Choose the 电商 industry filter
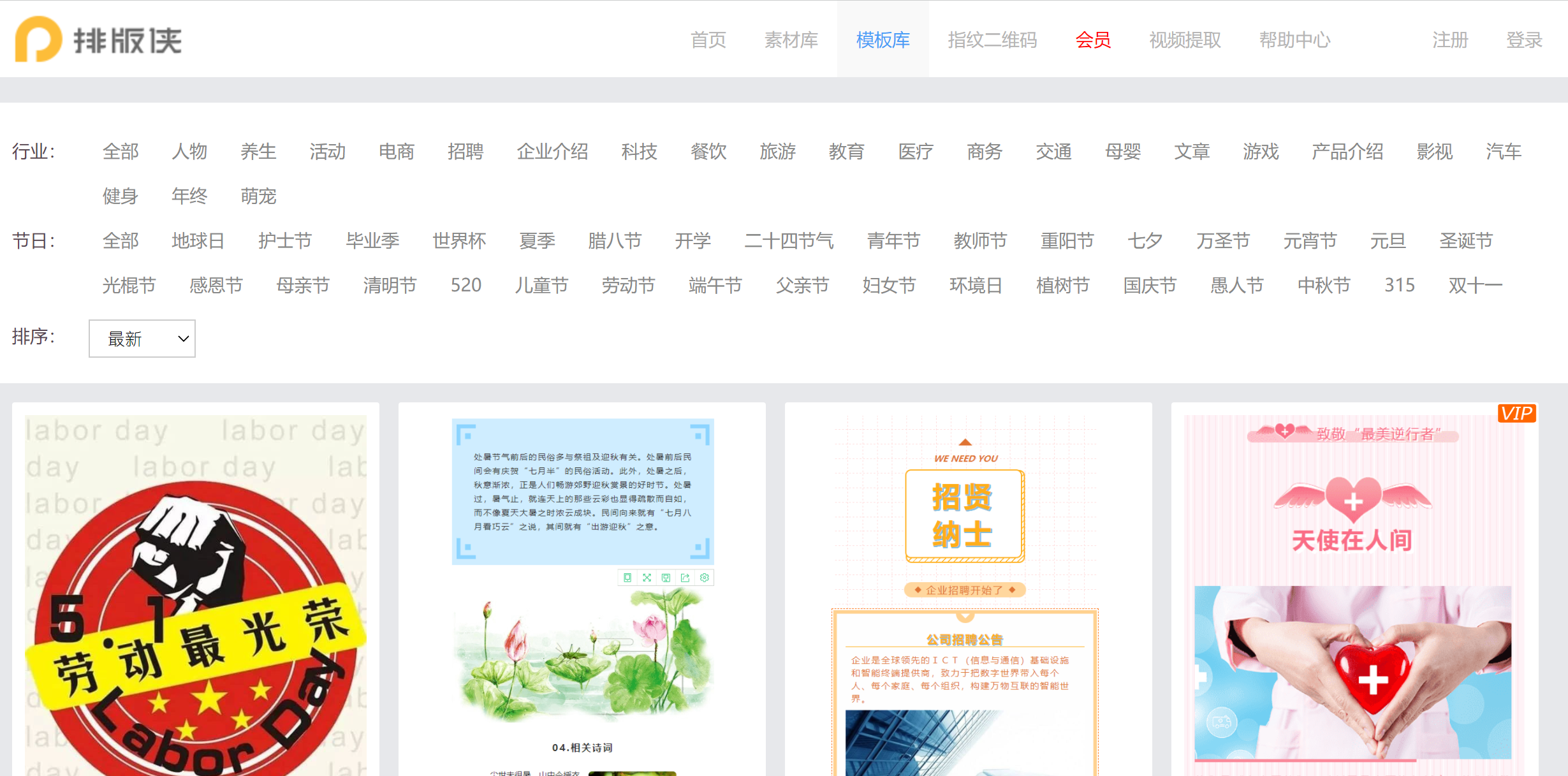This screenshot has height=776, width=1568. point(397,151)
